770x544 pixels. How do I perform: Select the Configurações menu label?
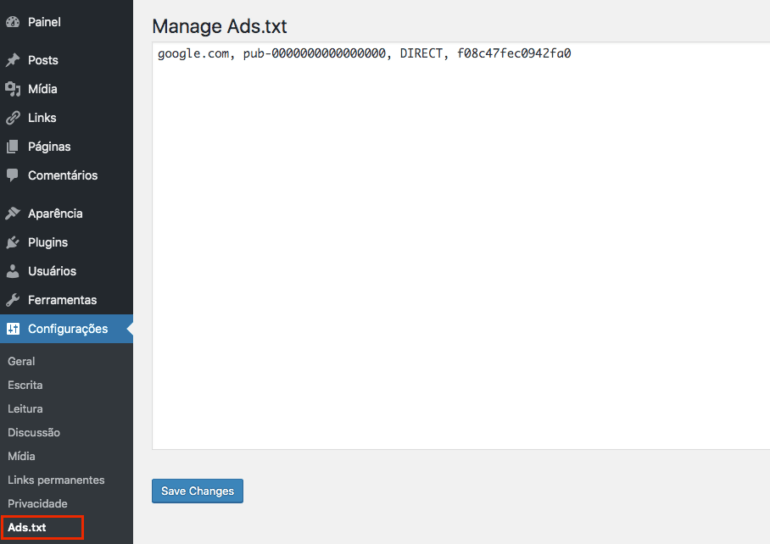(x=68, y=329)
